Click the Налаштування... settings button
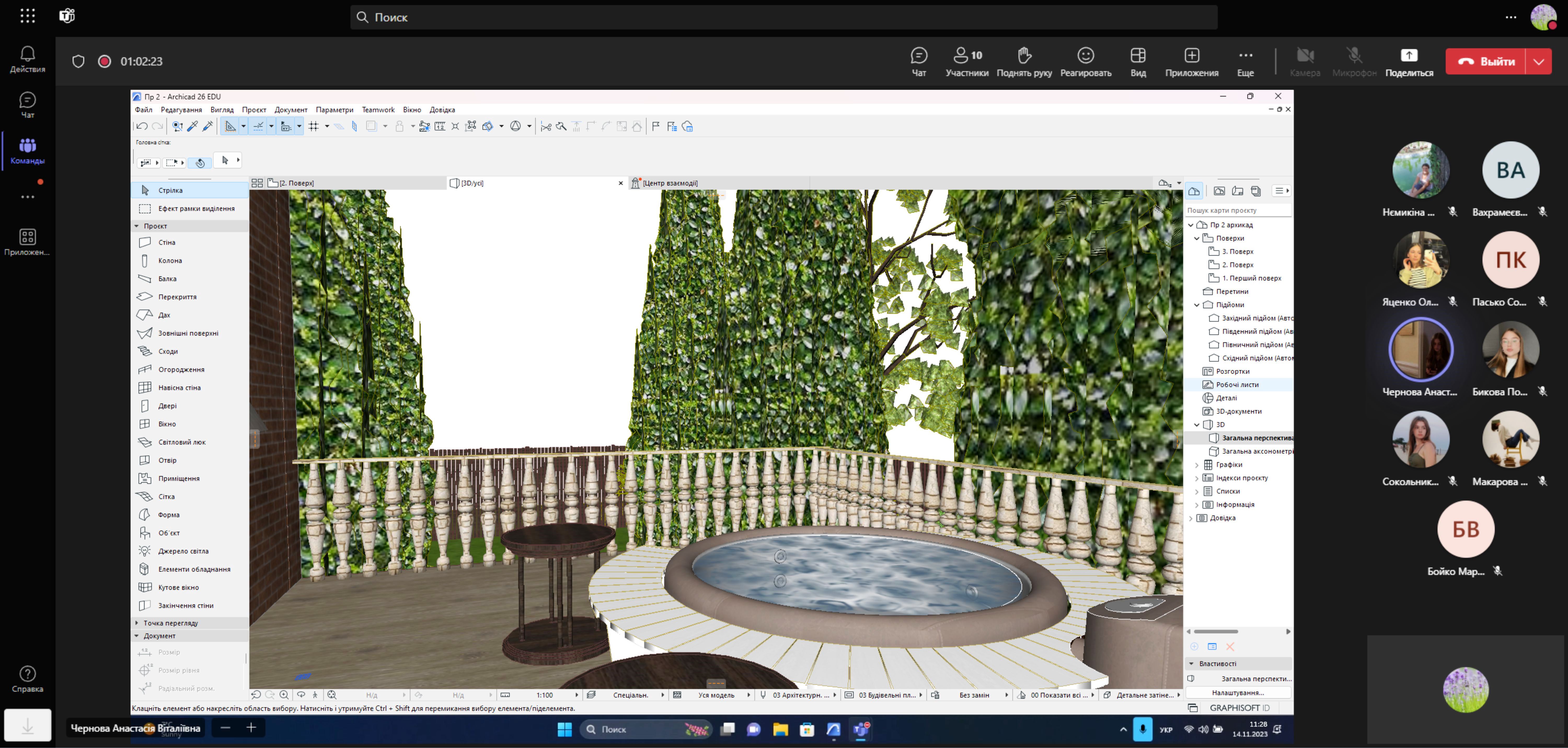The width and height of the screenshot is (1568, 748). coord(1238,693)
